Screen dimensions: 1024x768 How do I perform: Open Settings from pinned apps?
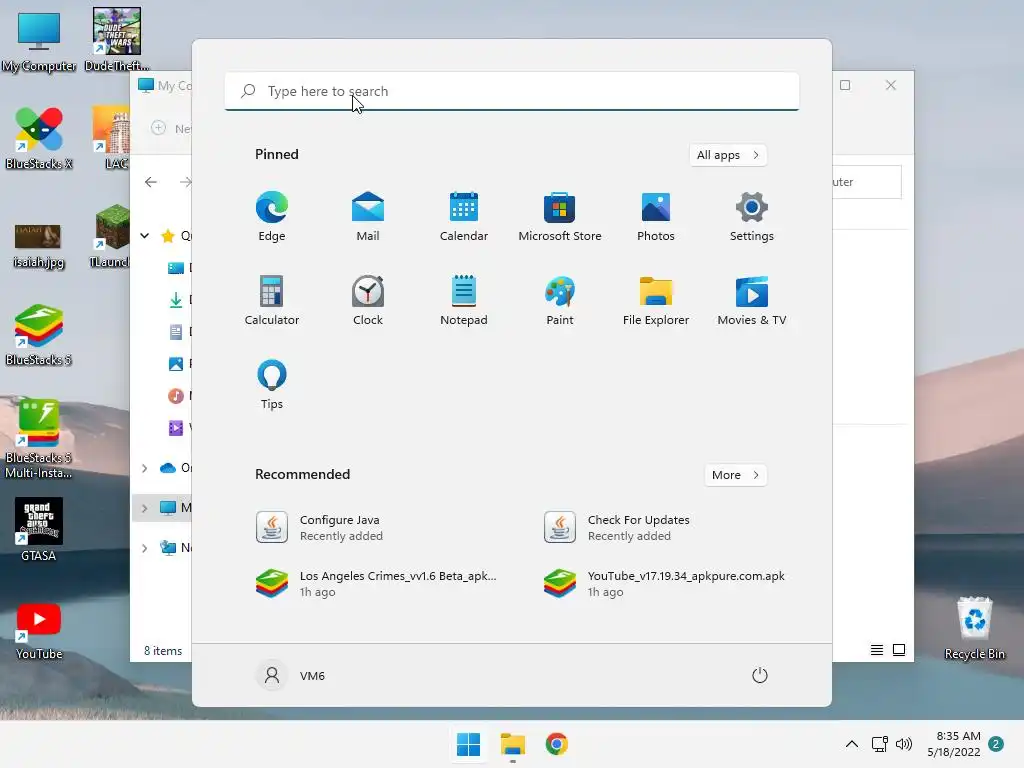[x=752, y=217]
